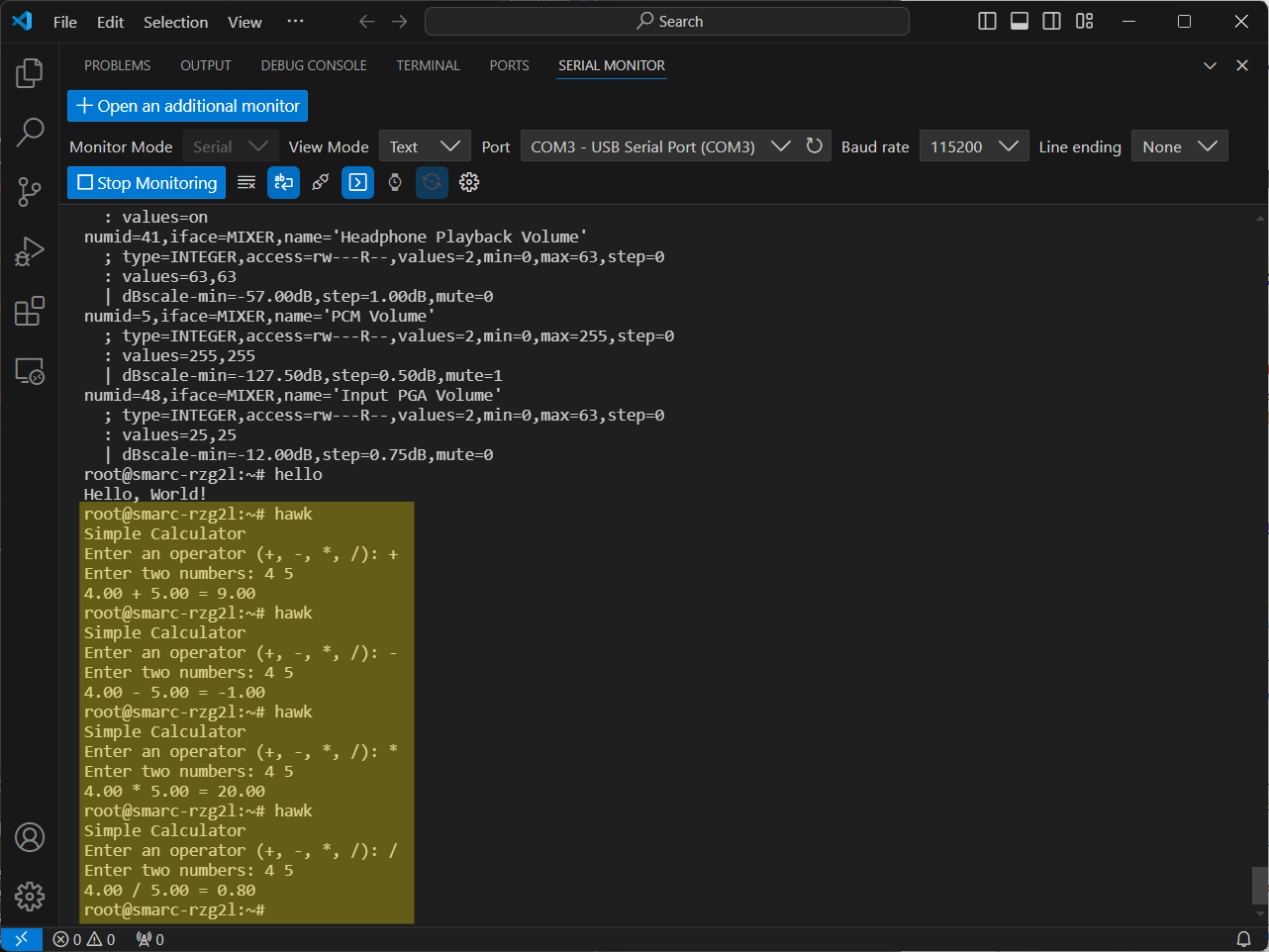This screenshot has height=952, width=1269.
Task: Open the File menu
Action: coord(65,22)
